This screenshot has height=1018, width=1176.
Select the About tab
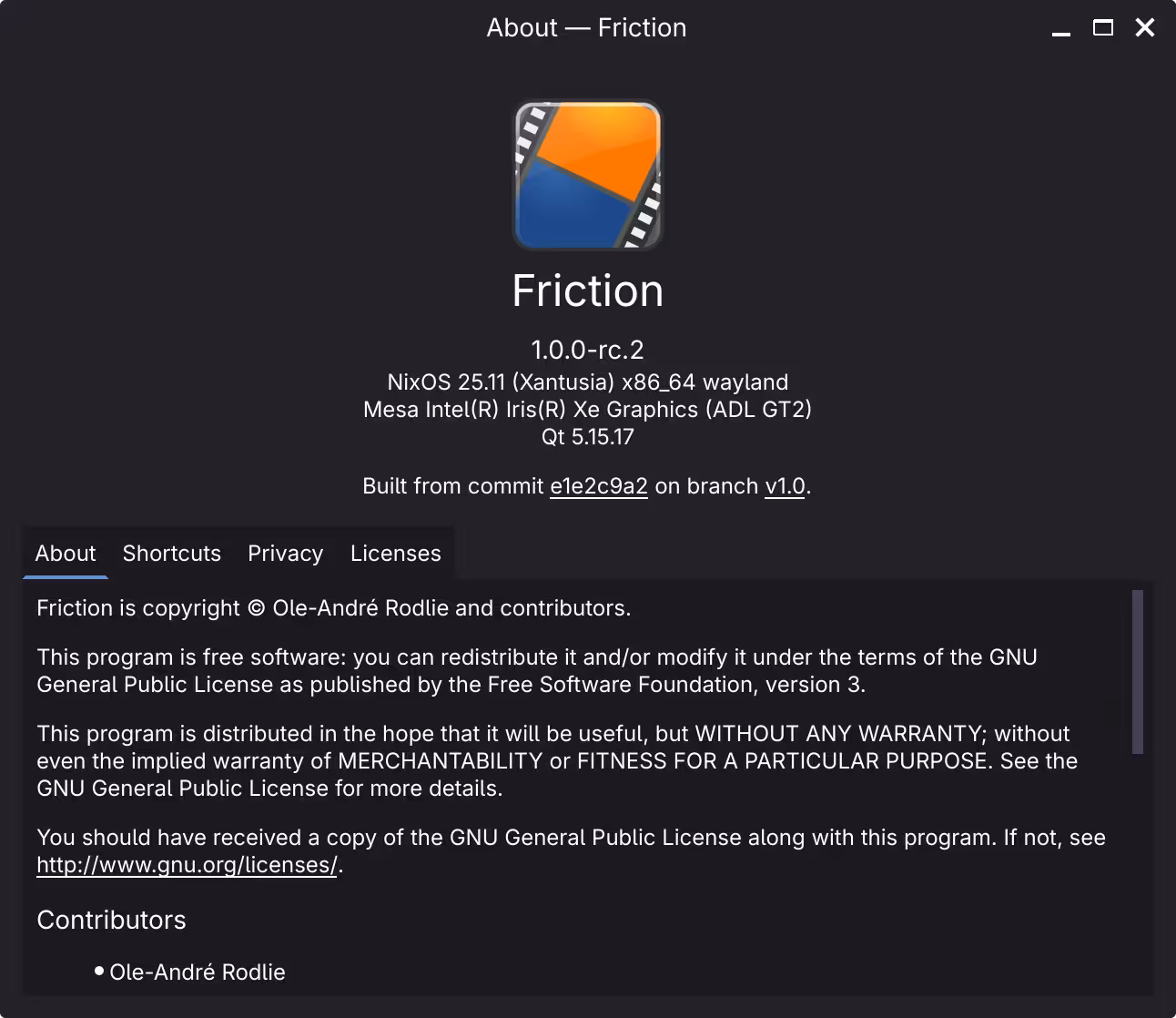tap(65, 553)
